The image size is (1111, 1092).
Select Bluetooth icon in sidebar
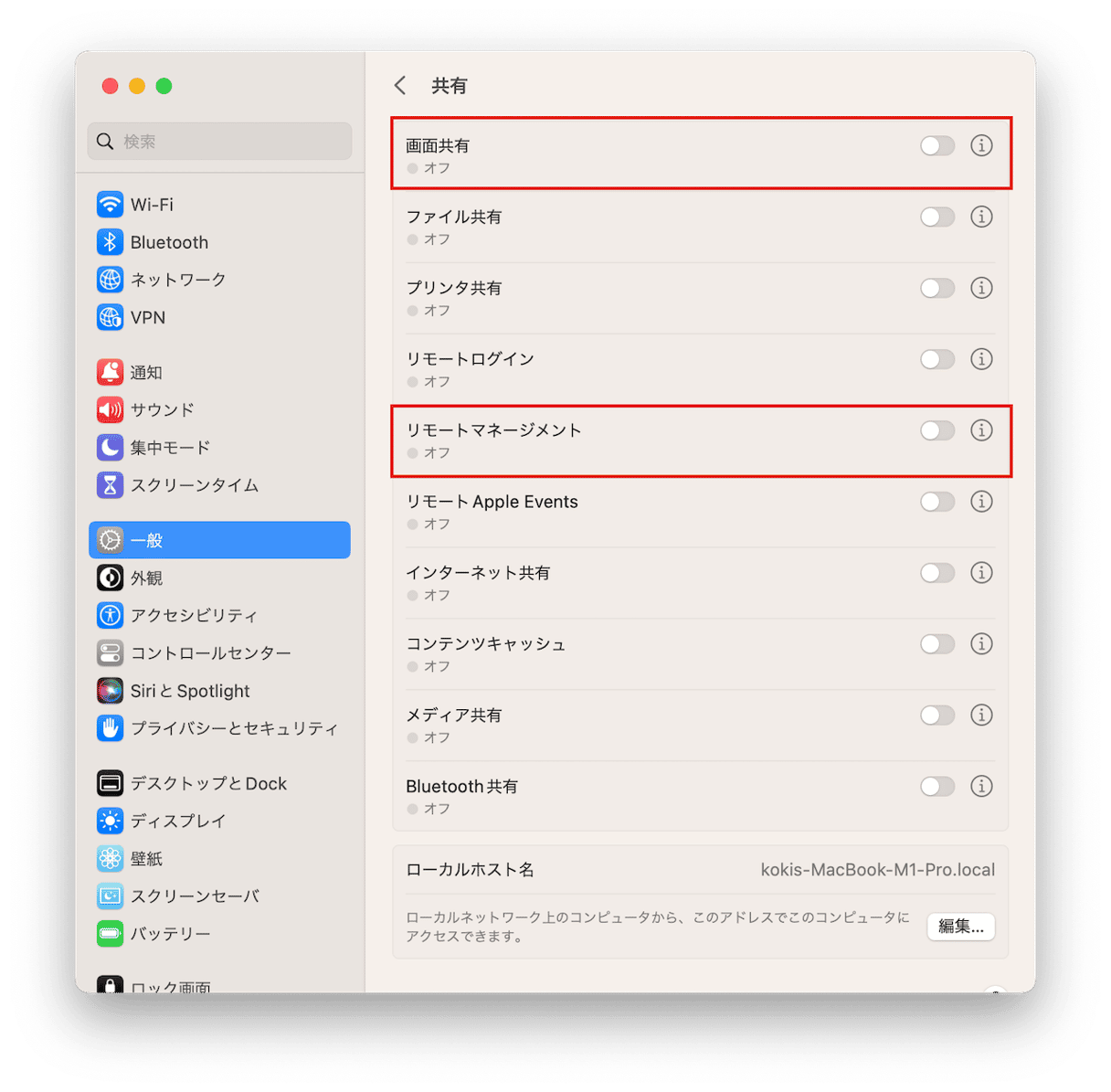tap(110, 242)
